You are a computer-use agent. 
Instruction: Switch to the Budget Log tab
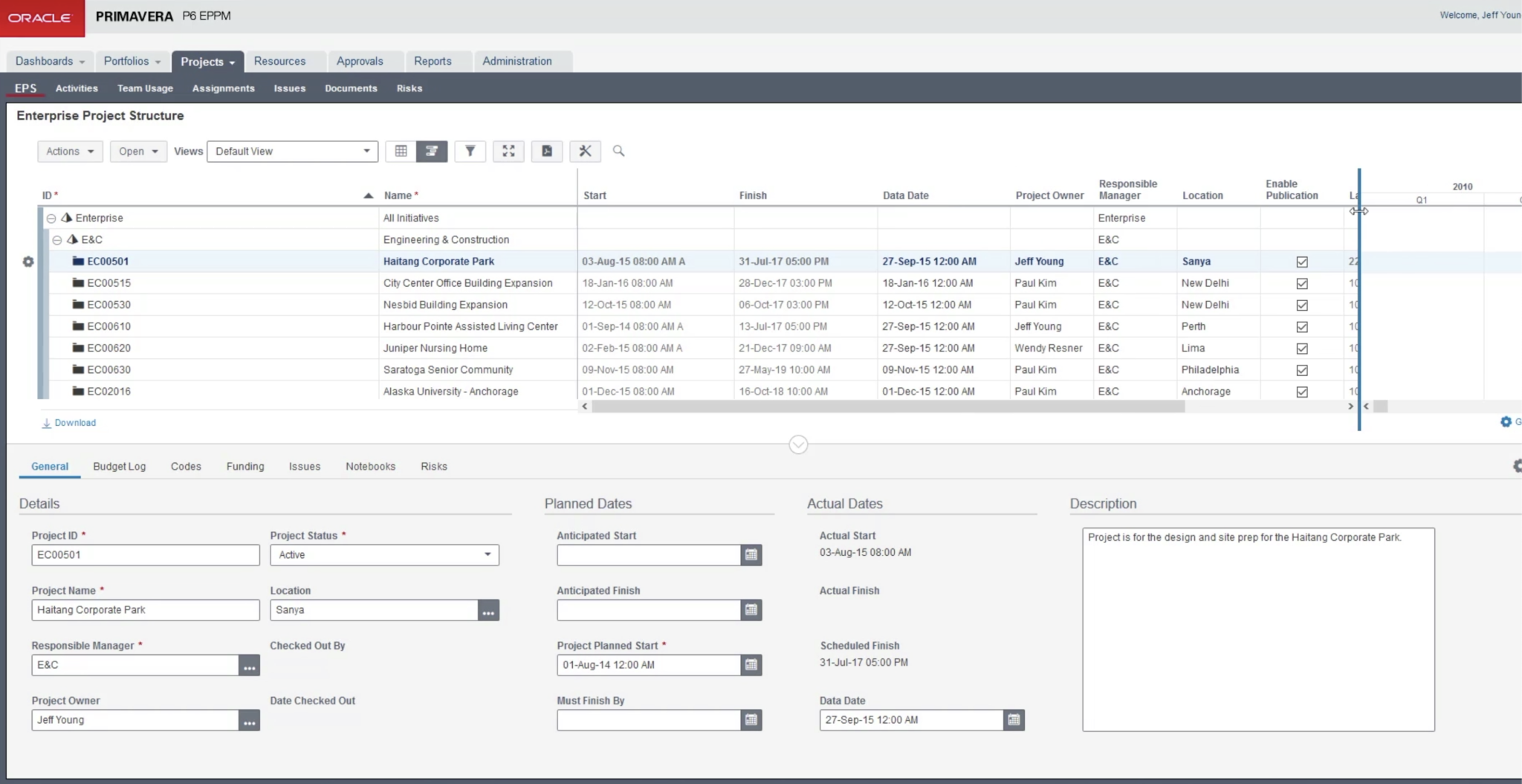(119, 466)
